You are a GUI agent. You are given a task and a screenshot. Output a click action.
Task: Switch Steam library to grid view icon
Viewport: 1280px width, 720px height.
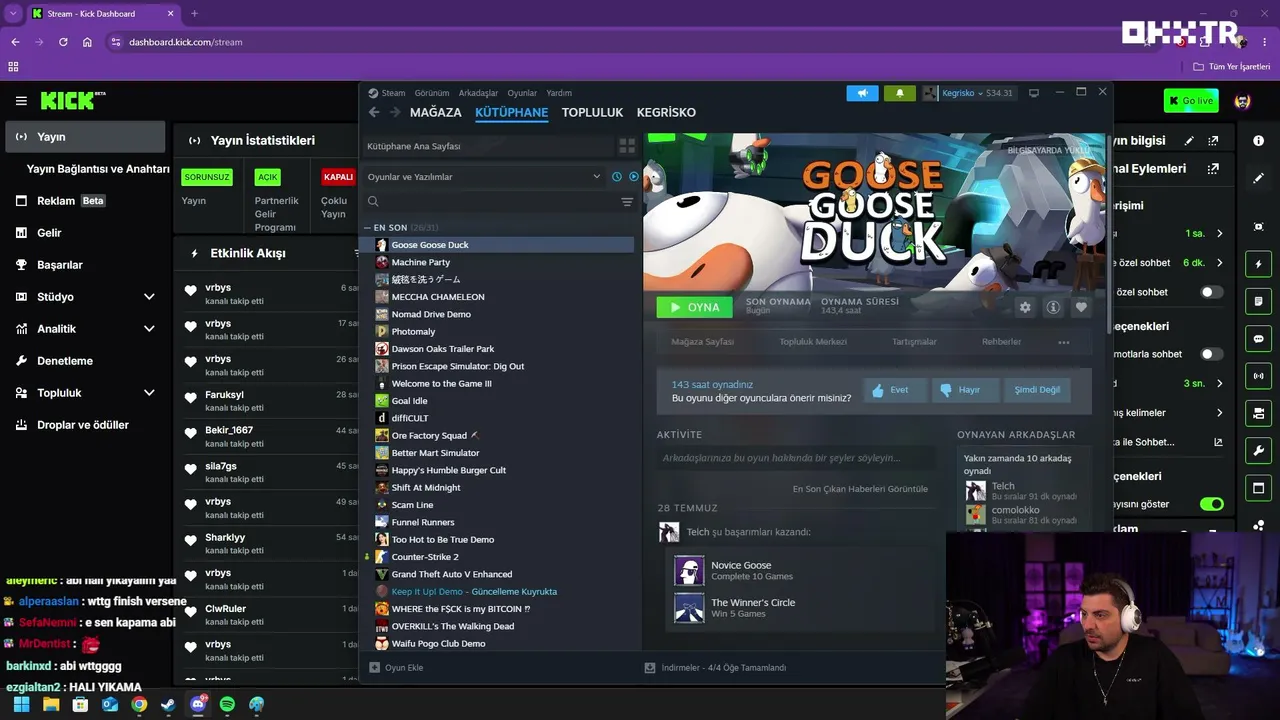click(627, 146)
